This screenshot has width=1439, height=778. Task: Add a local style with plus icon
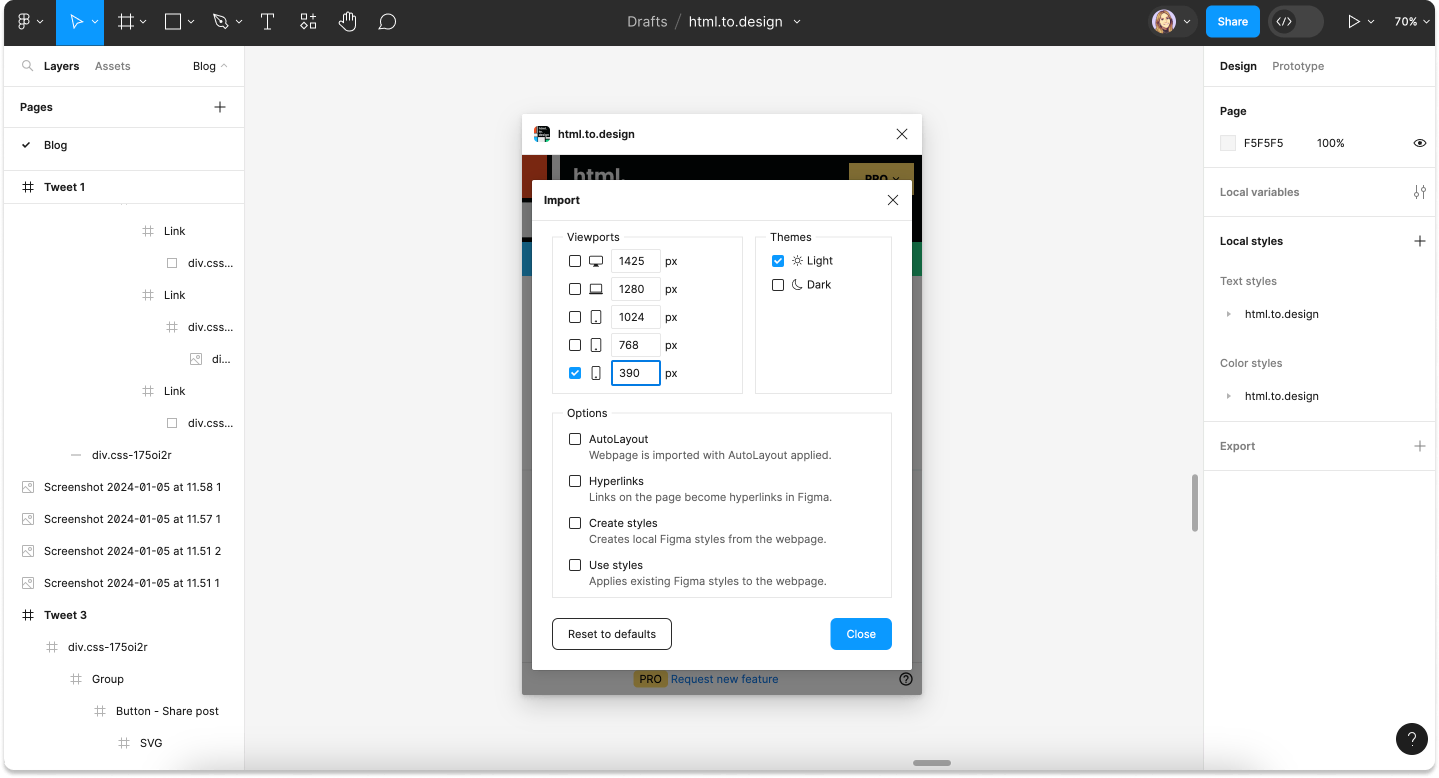pyautogui.click(x=1419, y=241)
